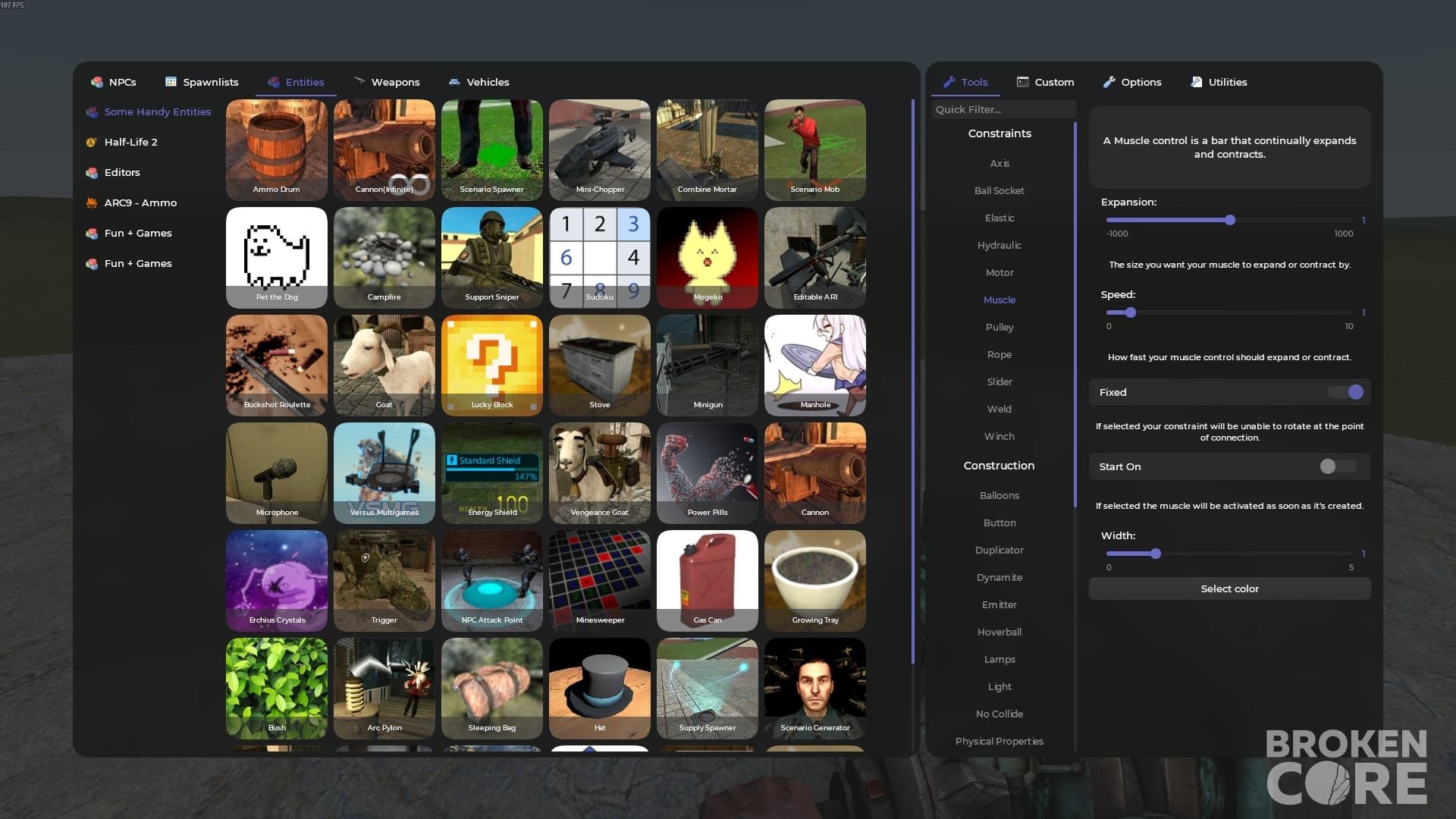
Task: Open the Utilities tab
Action: click(x=1219, y=82)
